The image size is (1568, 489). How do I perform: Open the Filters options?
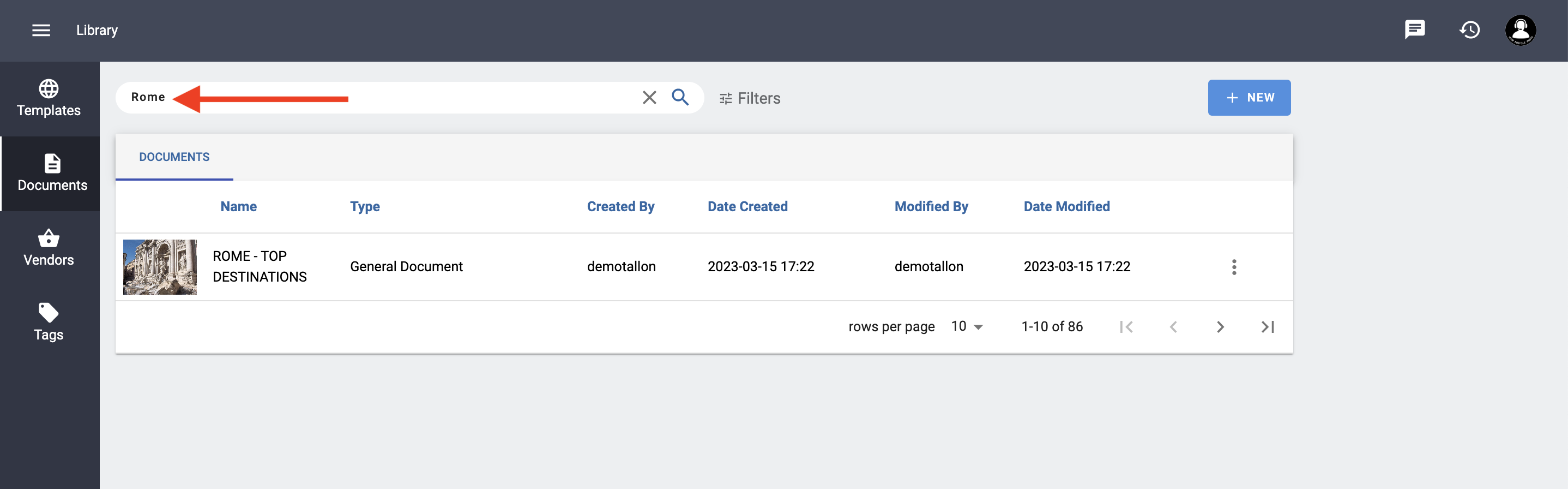(750, 98)
